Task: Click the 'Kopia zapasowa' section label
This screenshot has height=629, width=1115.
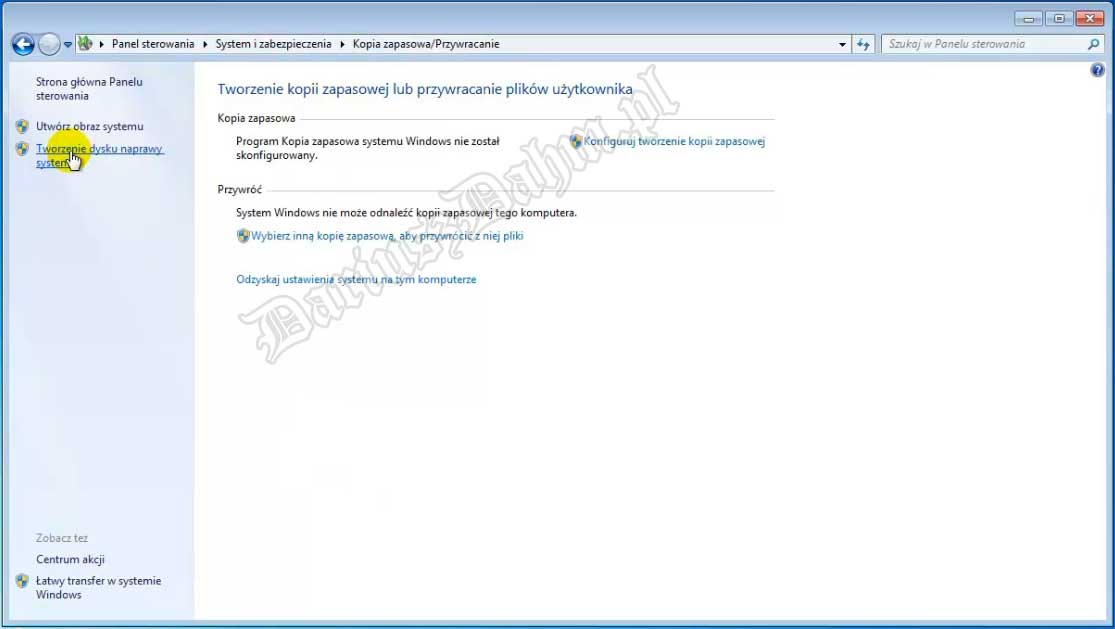Action: click(256, 119)
